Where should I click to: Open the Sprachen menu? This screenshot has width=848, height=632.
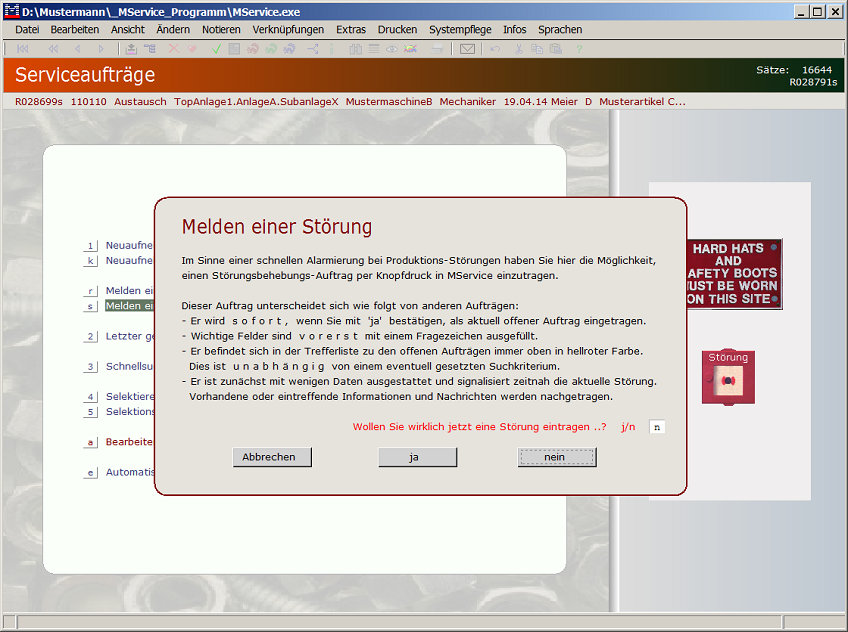[x=560, y=29]
